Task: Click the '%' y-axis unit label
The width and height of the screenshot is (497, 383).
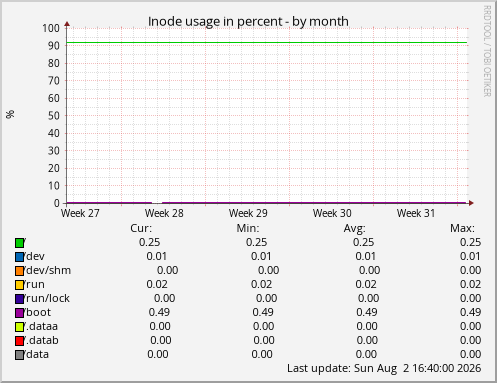Action: [x=10, y=114]
